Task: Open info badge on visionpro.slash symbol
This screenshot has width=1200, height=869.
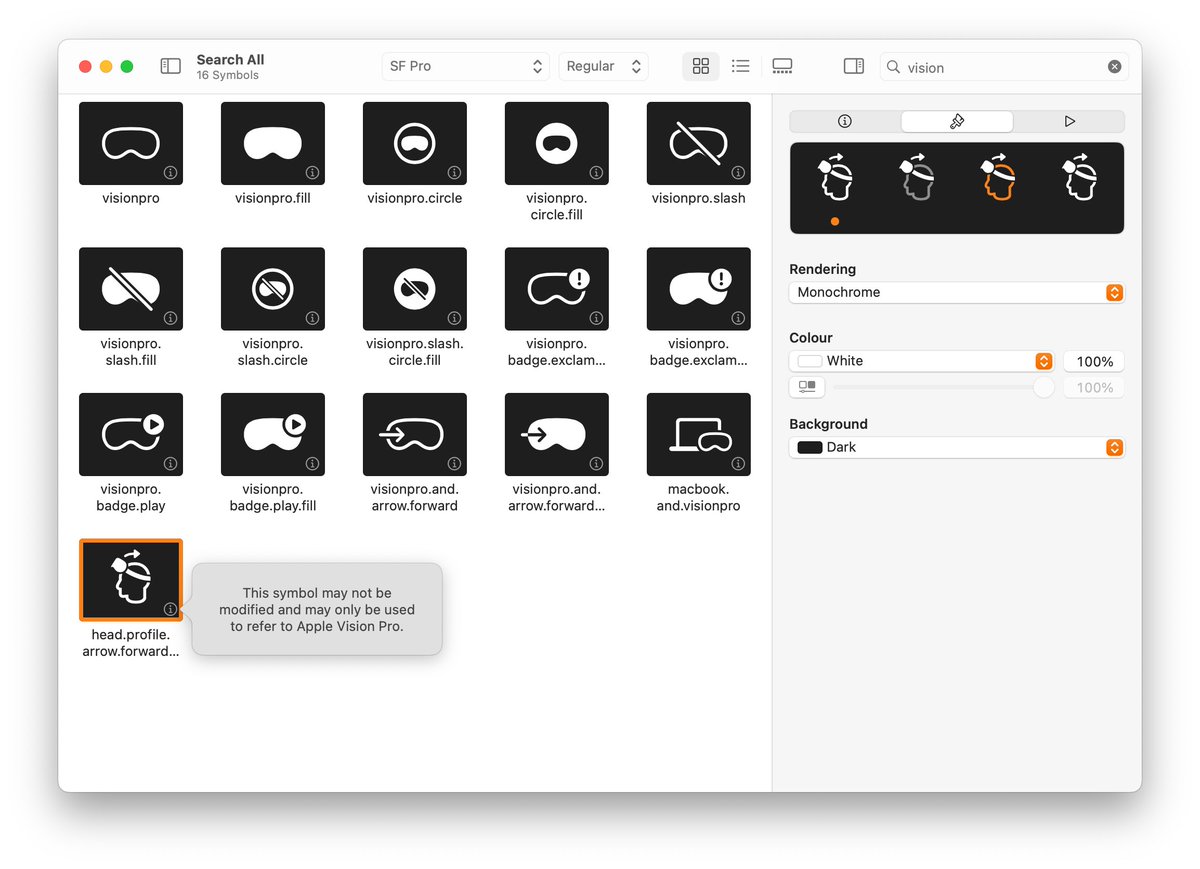Action: (x=738, y=172)
